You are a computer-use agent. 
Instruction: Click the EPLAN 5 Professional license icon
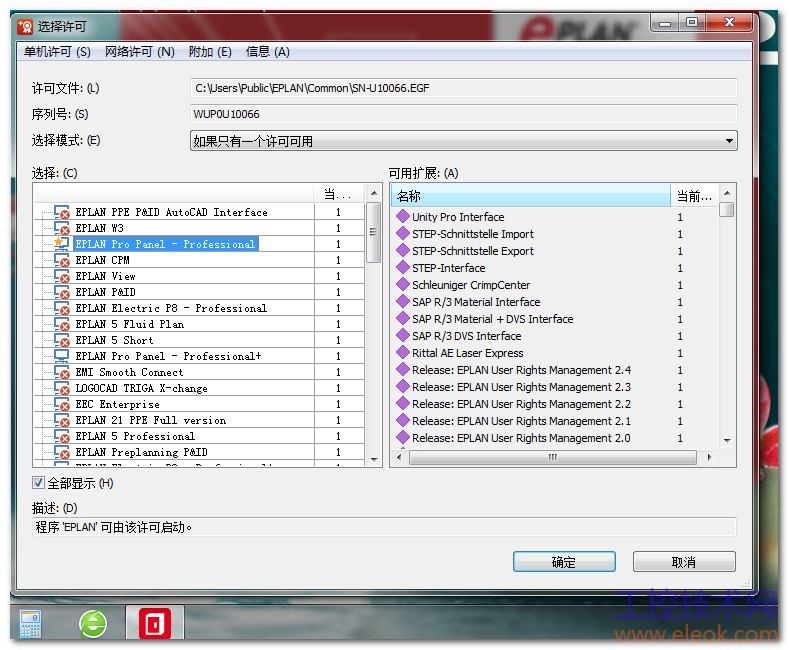62,437
